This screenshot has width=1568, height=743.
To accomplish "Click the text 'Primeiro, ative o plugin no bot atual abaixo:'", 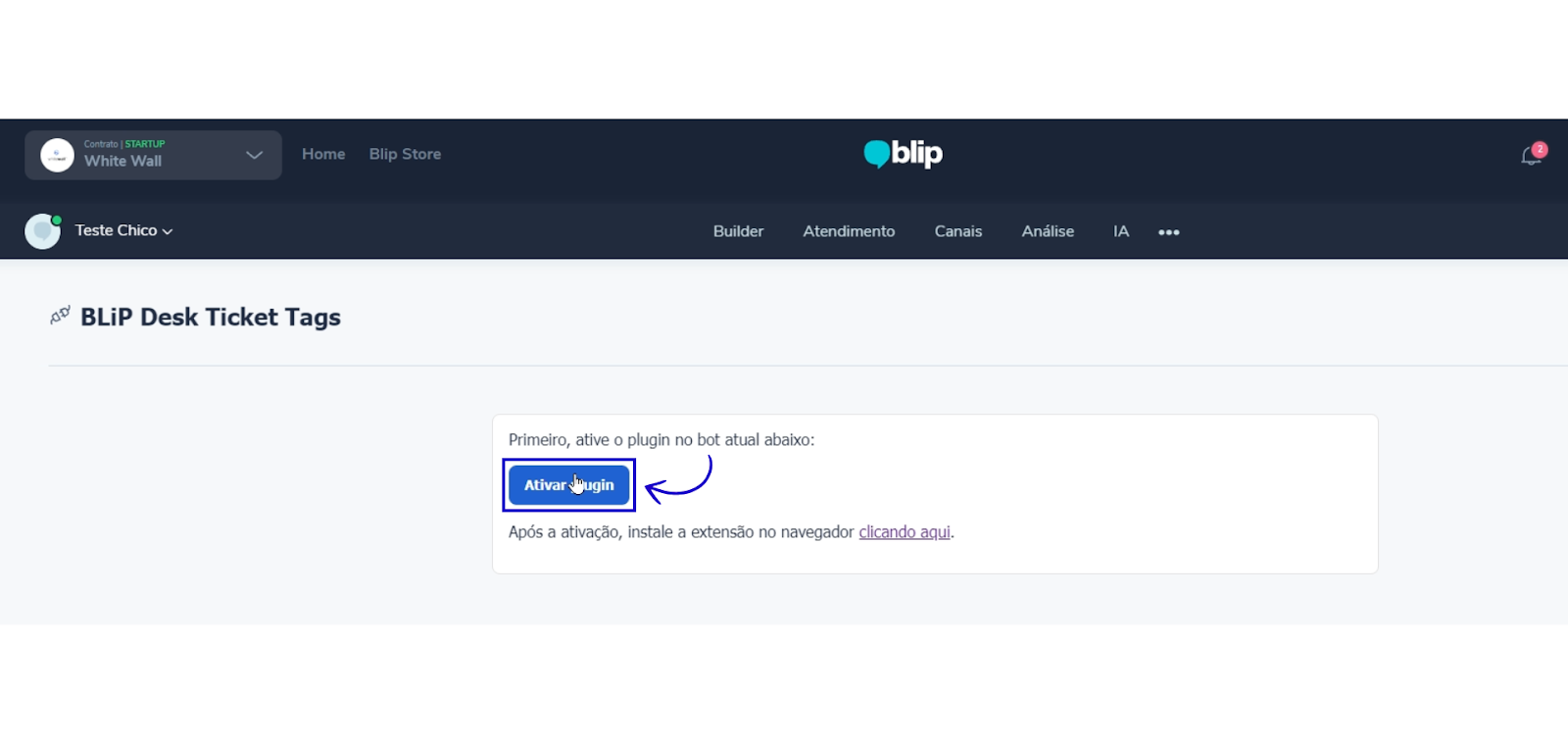I will pos(661,440).
